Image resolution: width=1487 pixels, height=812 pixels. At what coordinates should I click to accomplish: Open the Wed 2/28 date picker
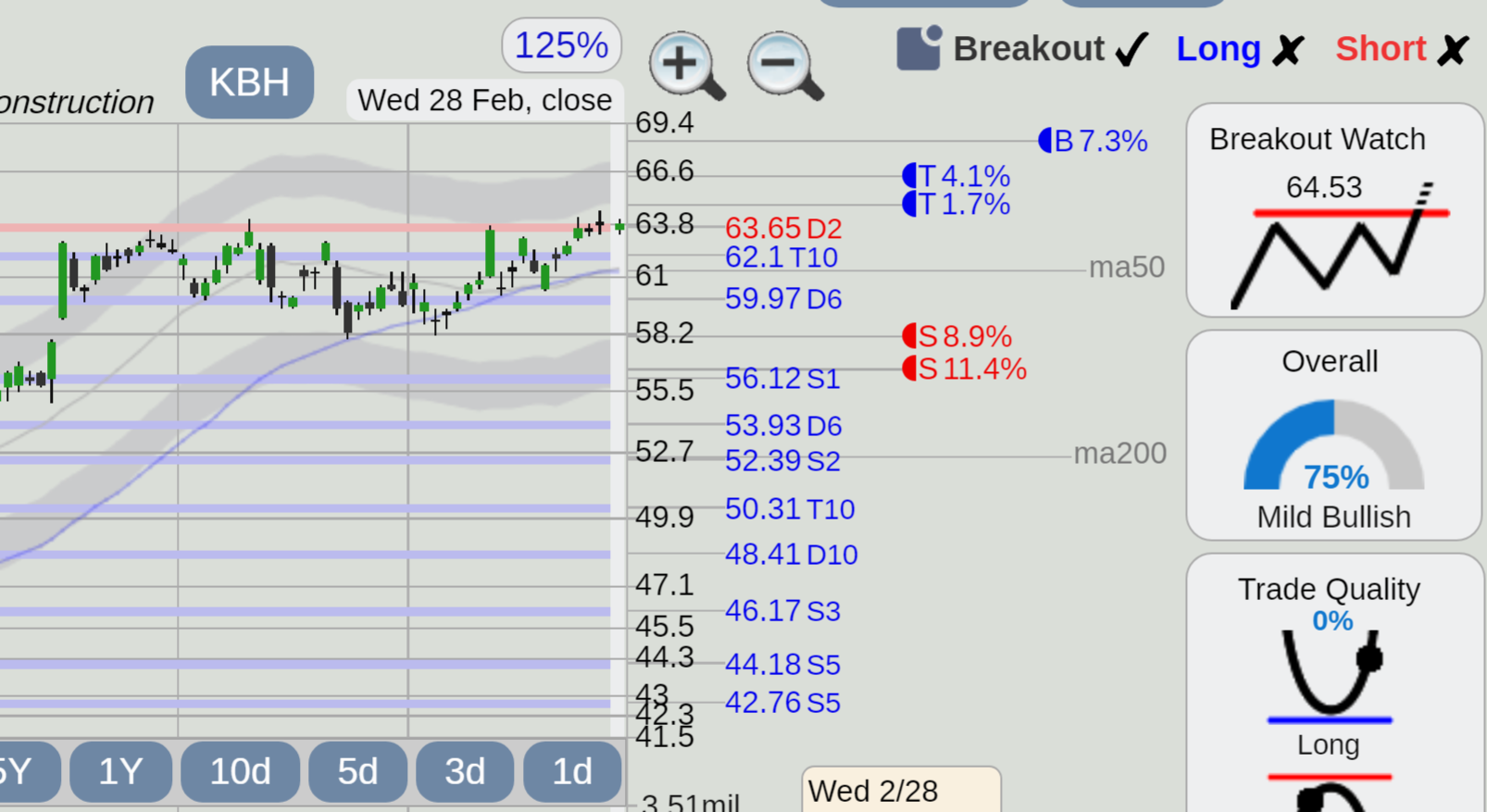[x=901, y=790]
